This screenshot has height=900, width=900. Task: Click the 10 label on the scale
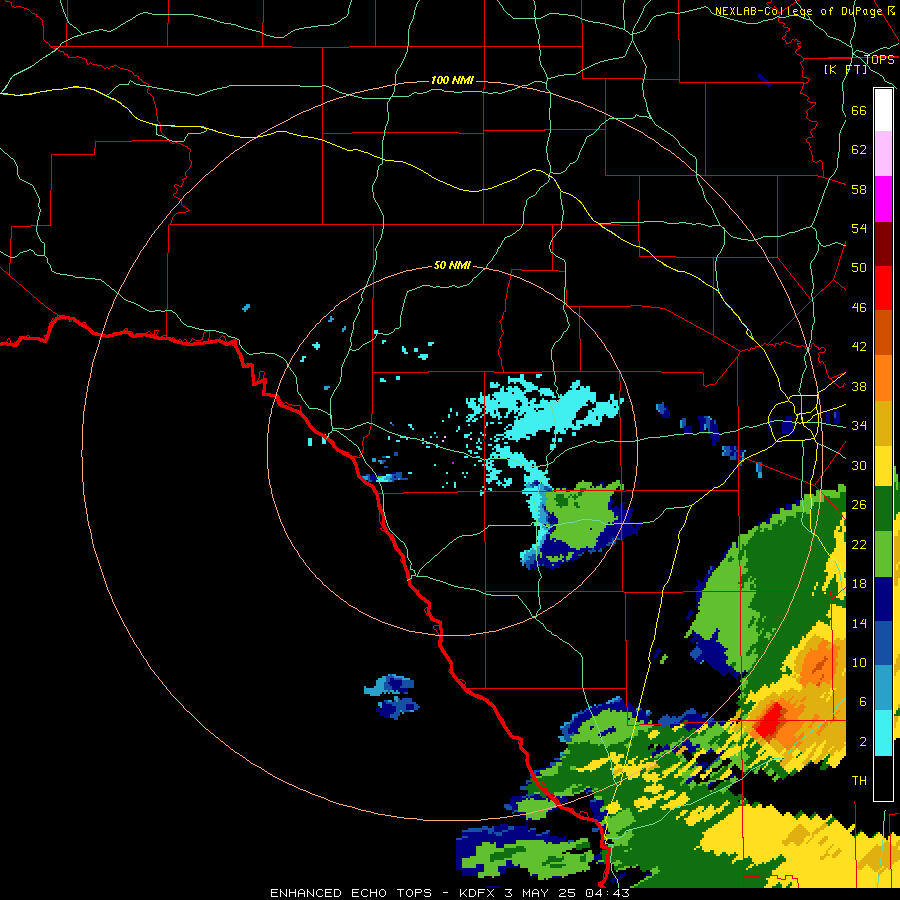[x=859, y=662]
